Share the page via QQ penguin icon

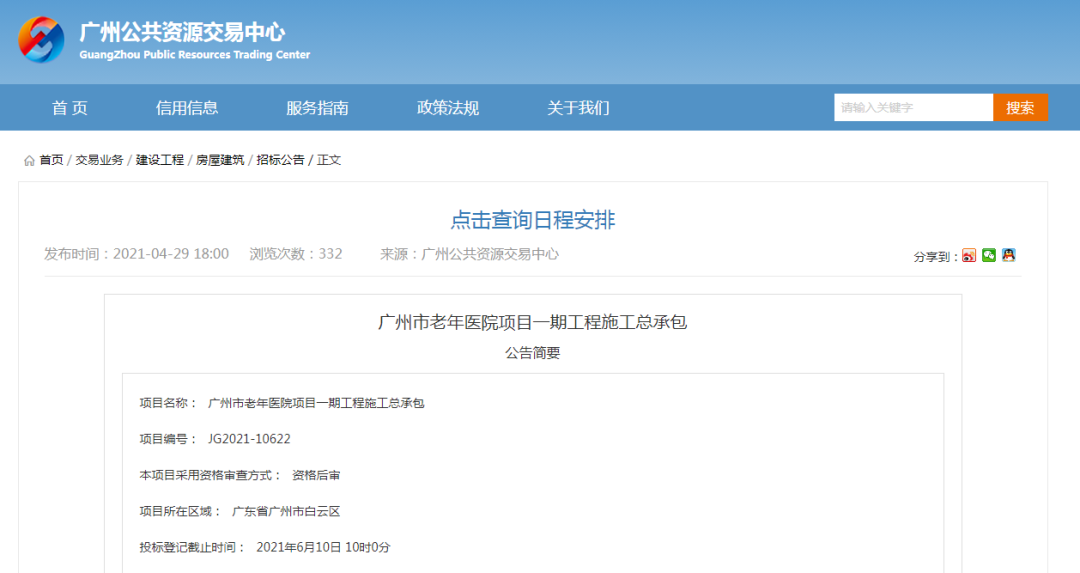(x=1009, y=256)
